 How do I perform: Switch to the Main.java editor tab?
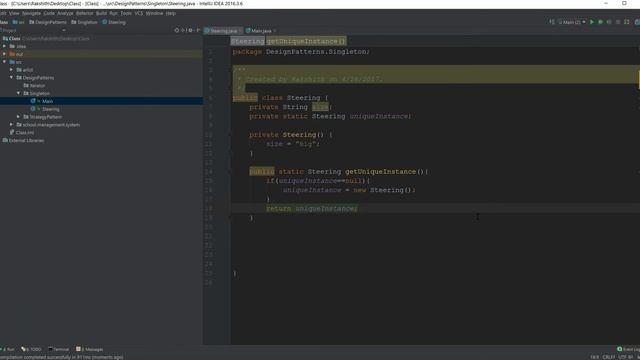(261, 31)
